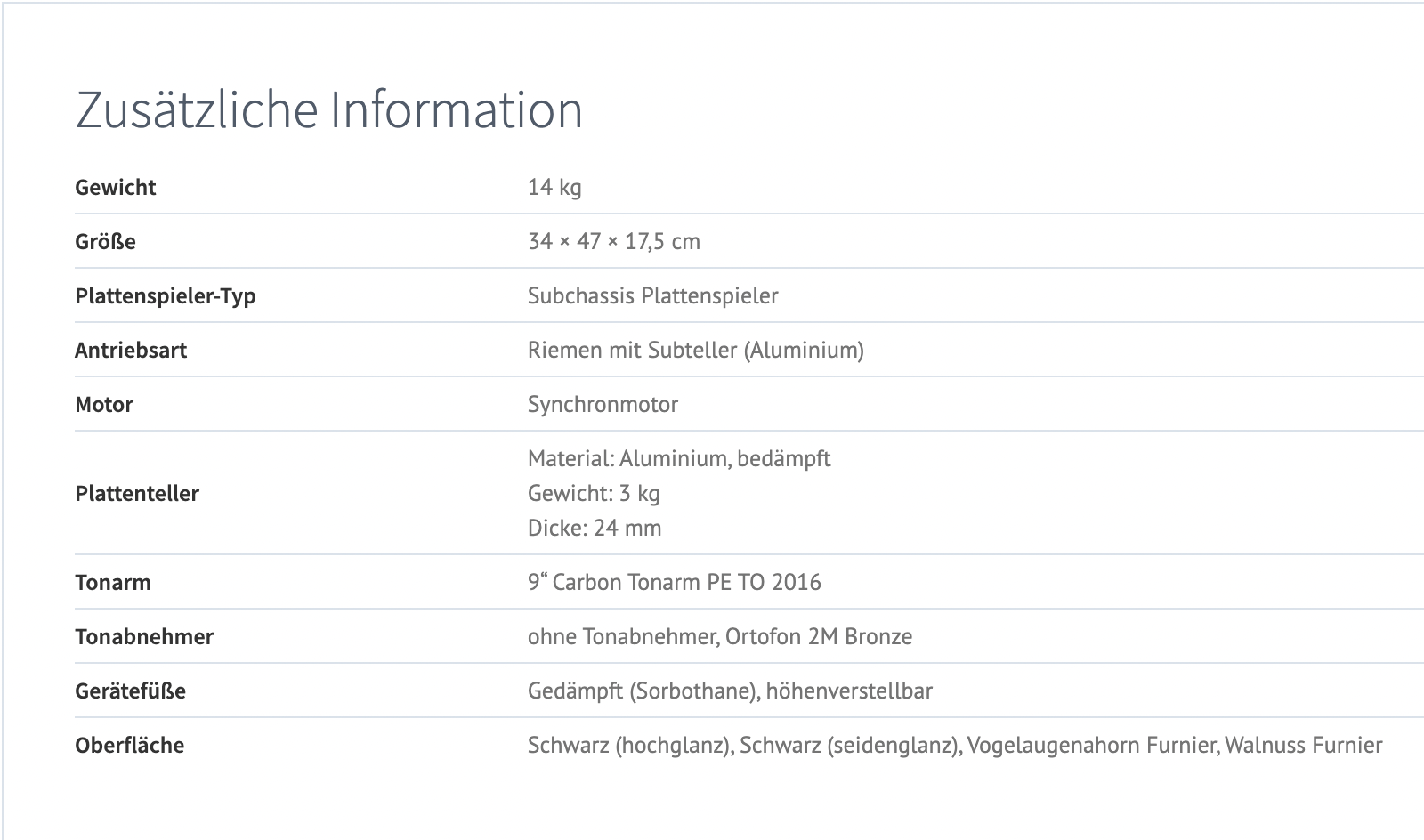Click "Walnuss Furnier" surface text
Screen dimensions: 1424x840
click(1303, 746)
